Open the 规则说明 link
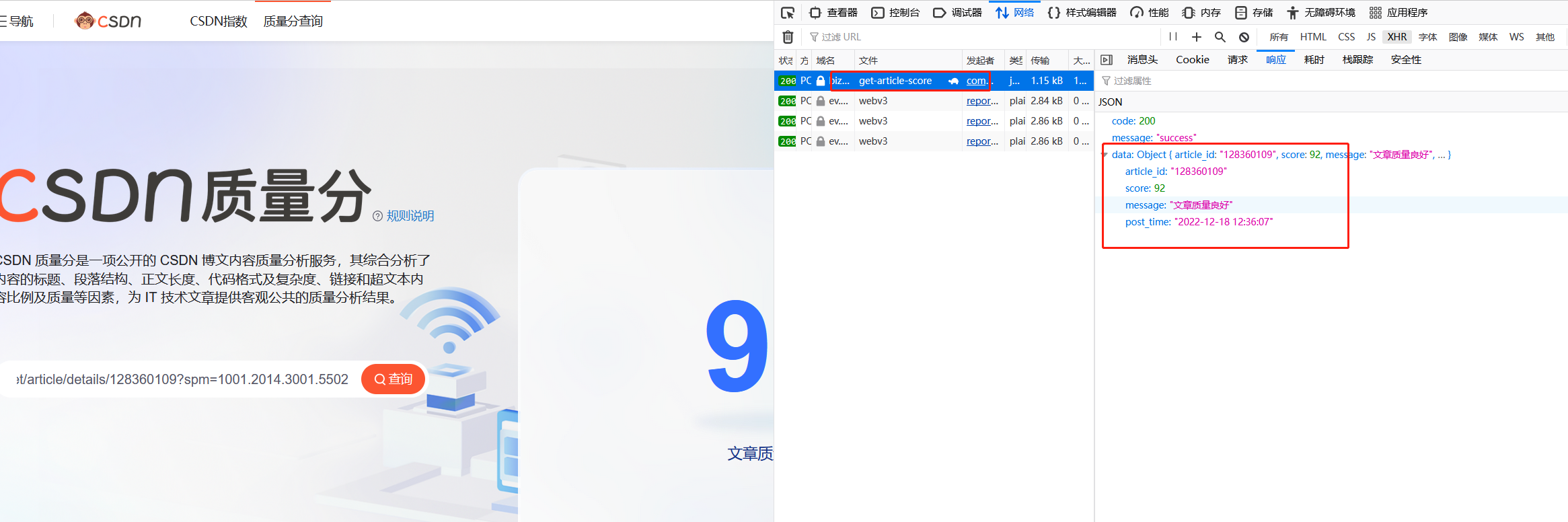Screen dimensions: 1568x522 [x=410, y=216]
